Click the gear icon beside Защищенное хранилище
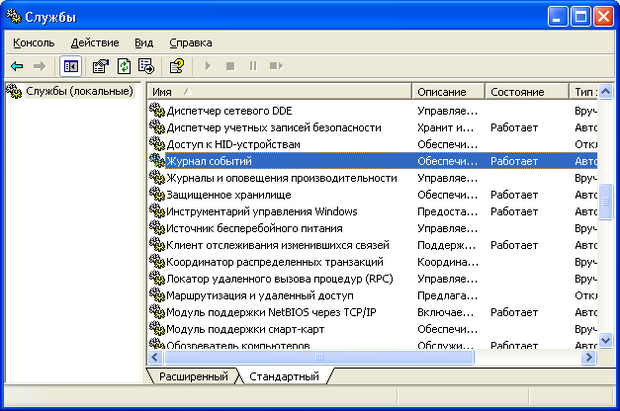The image size is (620, 411). pyautogui.click(x=156, y=195)
